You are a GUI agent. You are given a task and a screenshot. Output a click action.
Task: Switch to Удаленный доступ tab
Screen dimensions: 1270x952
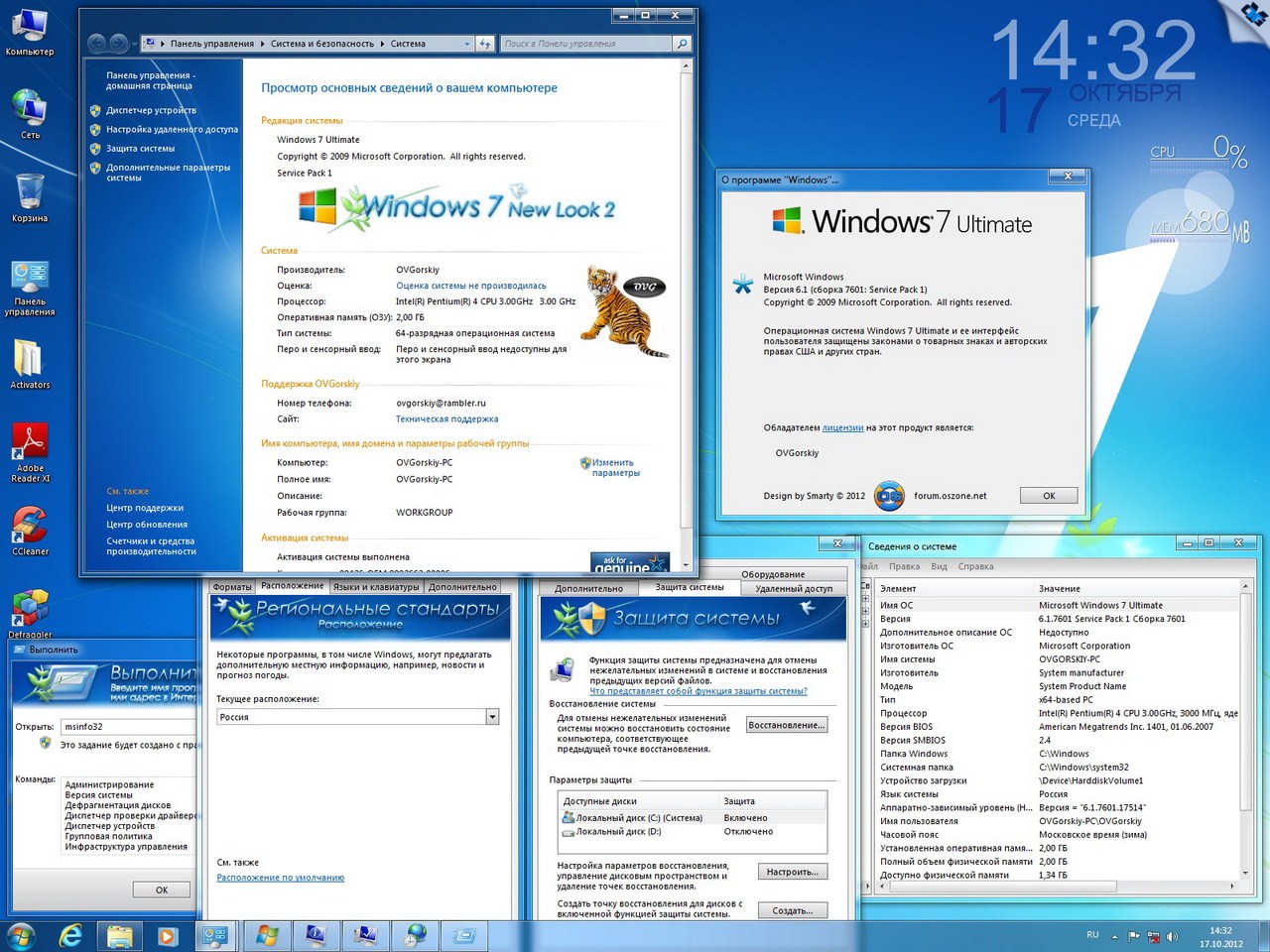794,588
